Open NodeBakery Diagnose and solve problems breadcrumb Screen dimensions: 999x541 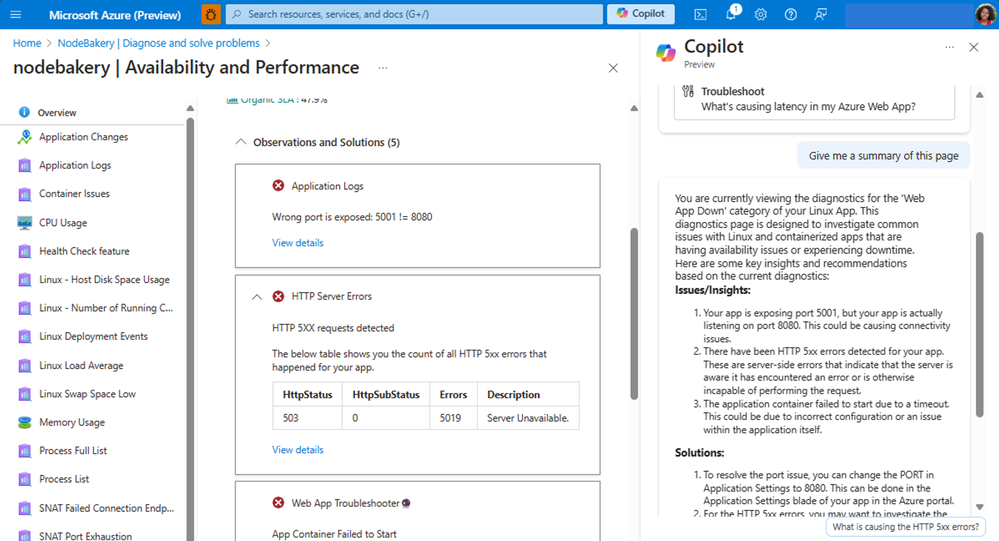tap(159, 43)
